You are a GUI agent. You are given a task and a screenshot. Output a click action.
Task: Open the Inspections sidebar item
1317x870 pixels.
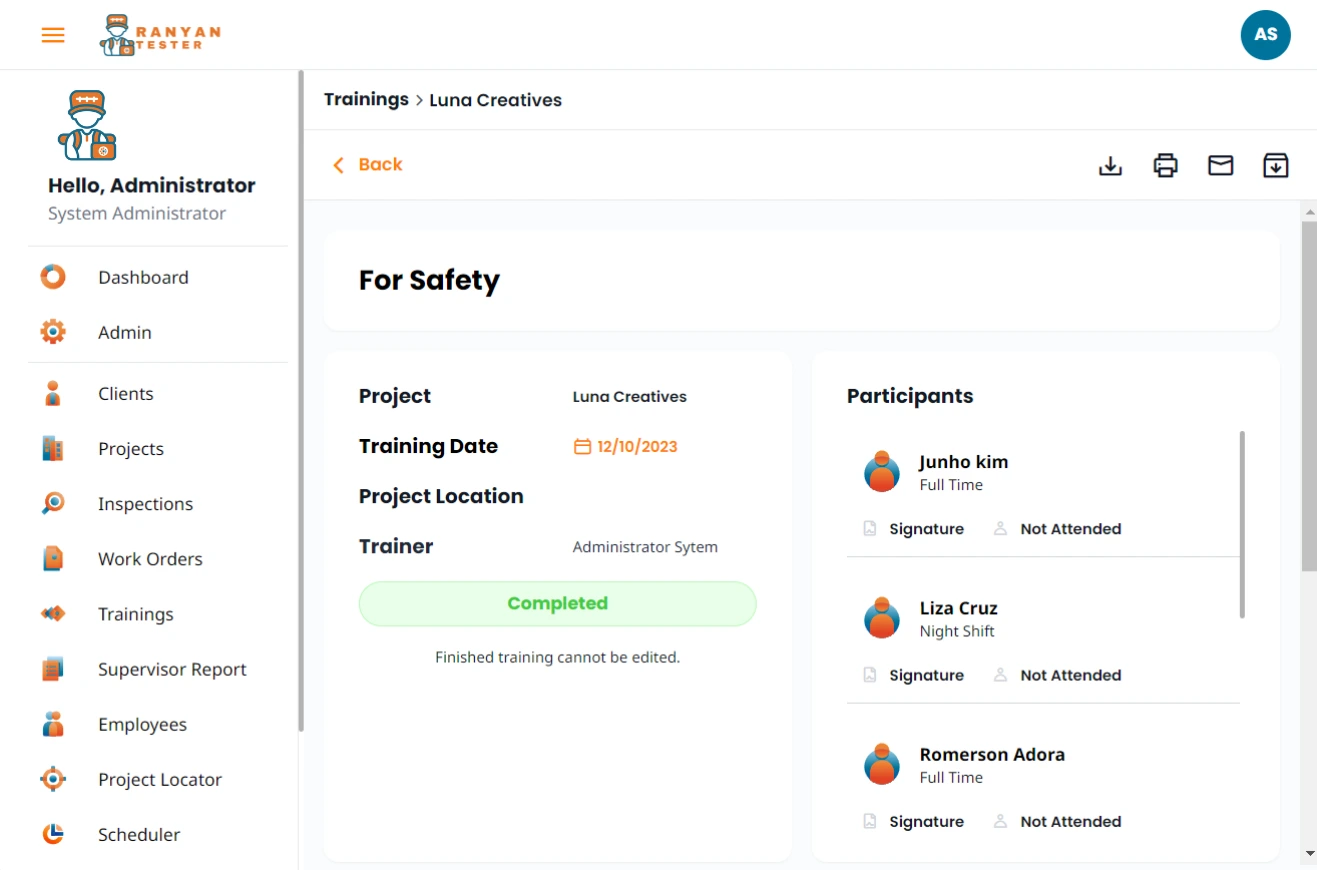click(145, 504)
